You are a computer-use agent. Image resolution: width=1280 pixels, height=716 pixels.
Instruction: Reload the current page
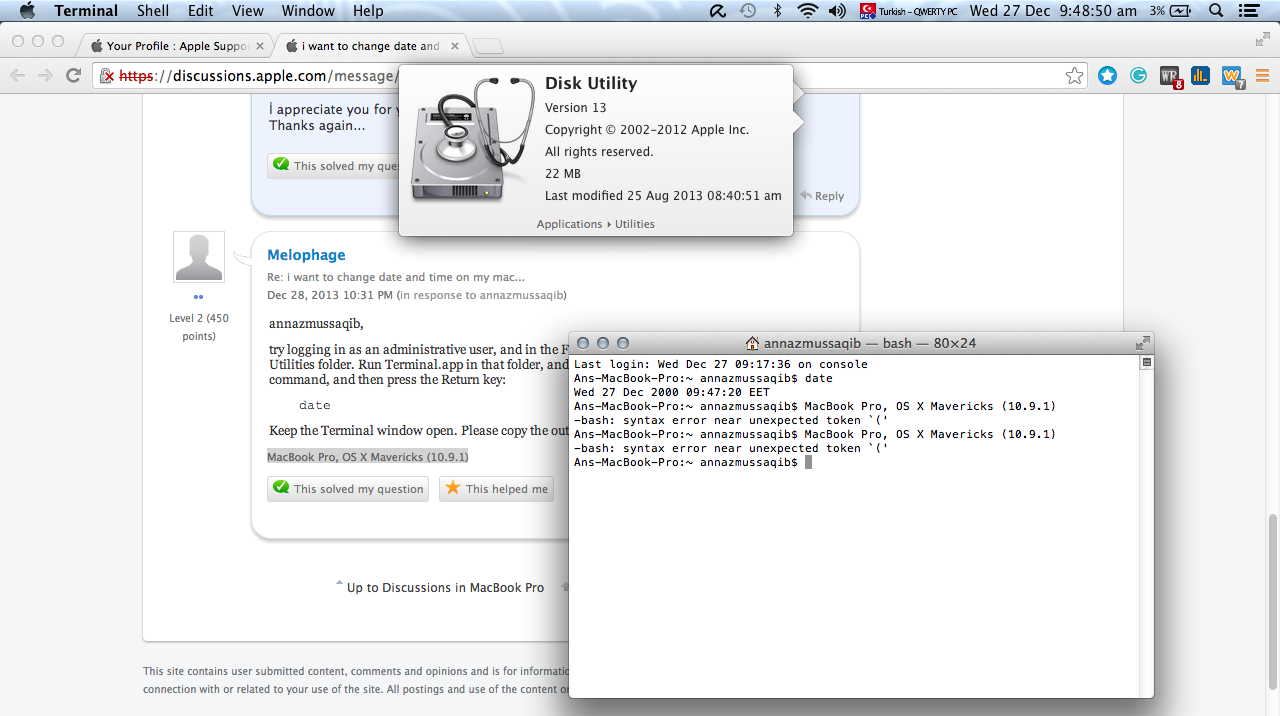click(73, 75)
